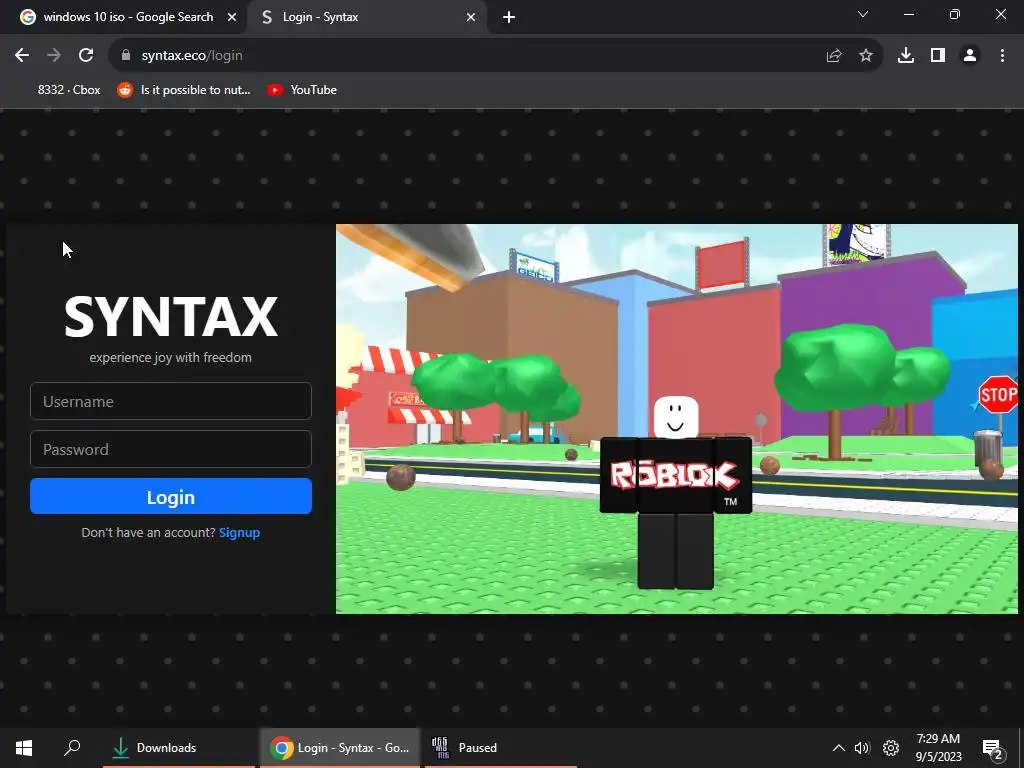Open the Chrome profile avatar menu
Image resolution: width=1024 pixels, height=768 pixels.
(970, 56)
